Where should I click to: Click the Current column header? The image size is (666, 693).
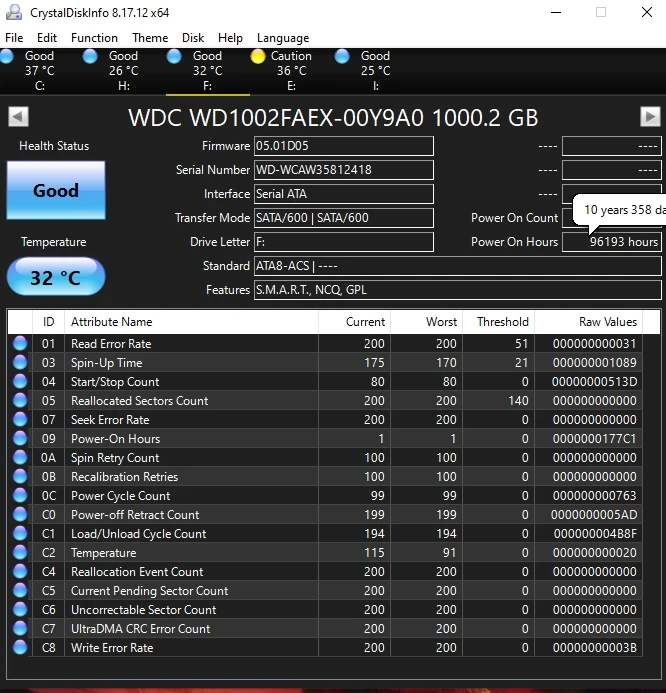point(354,322)
